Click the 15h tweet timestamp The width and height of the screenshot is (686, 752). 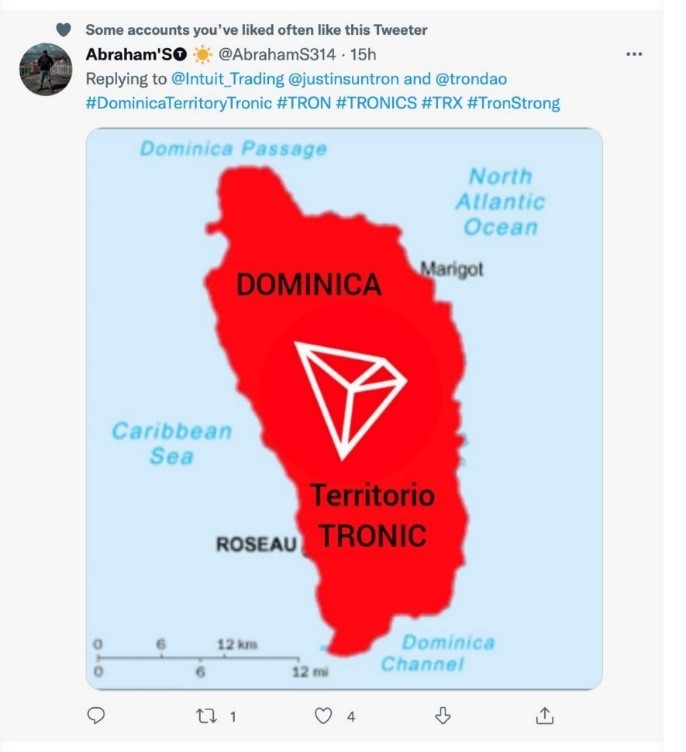(x=360, y=54)
